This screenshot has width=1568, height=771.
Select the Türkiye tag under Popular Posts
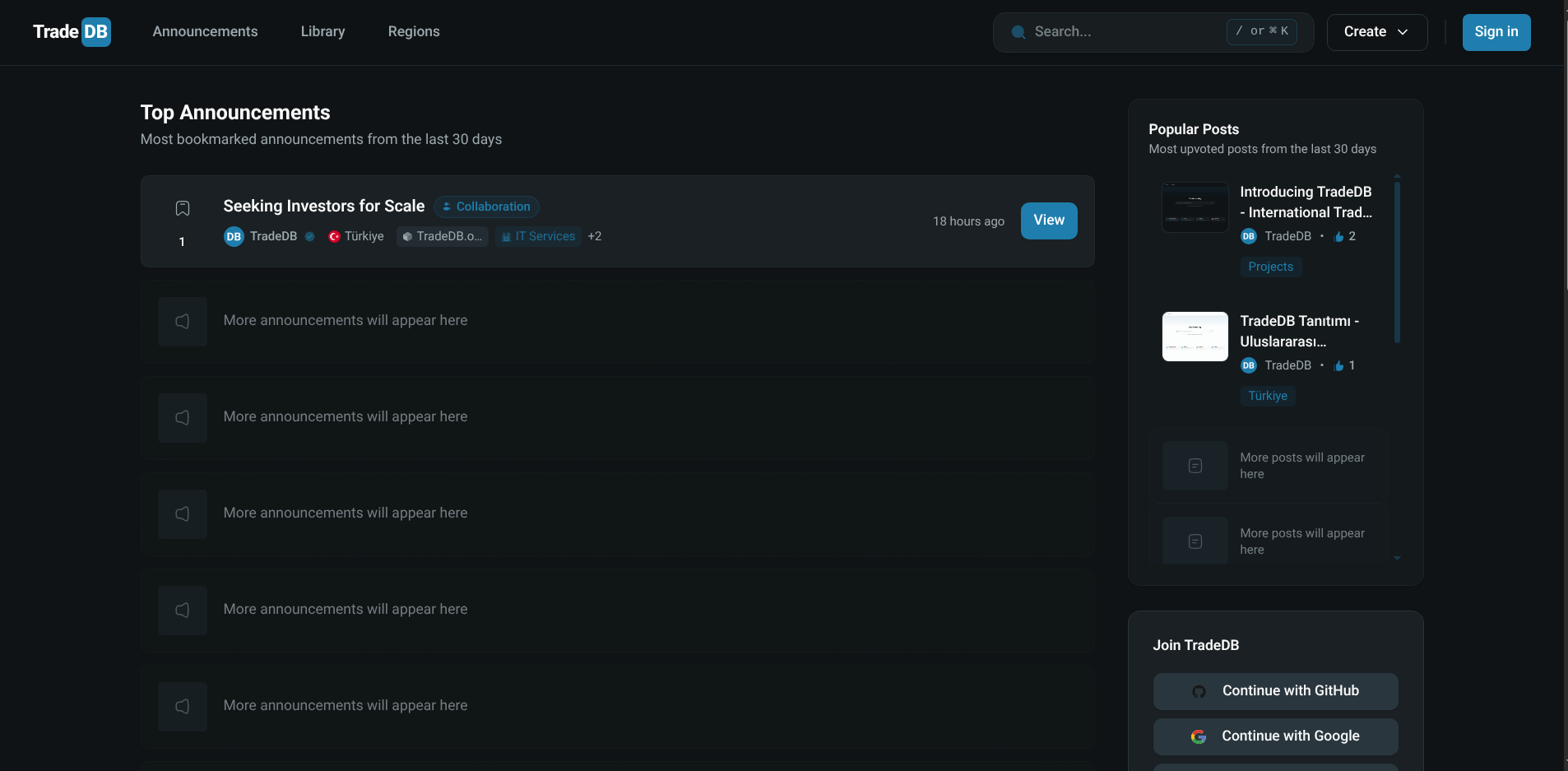(1267, 396)
